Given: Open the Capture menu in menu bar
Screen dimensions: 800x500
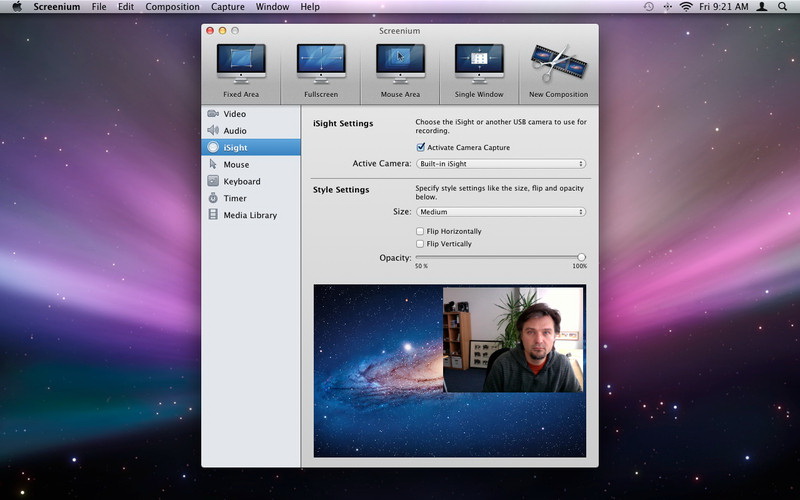Looking at the screenshot, I should click(x=227, y=7).
